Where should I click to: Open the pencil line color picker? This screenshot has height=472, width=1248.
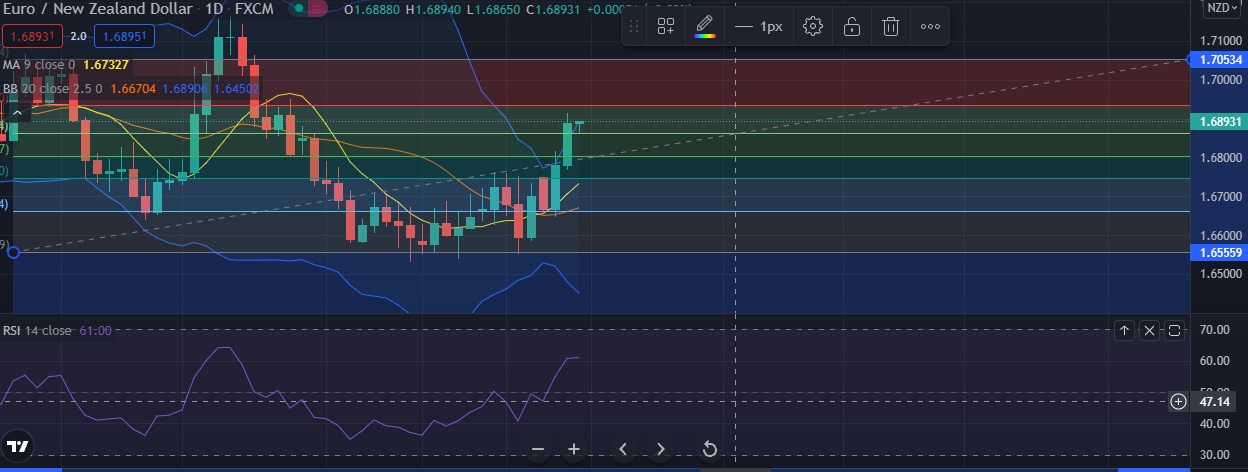coord(705,27)
